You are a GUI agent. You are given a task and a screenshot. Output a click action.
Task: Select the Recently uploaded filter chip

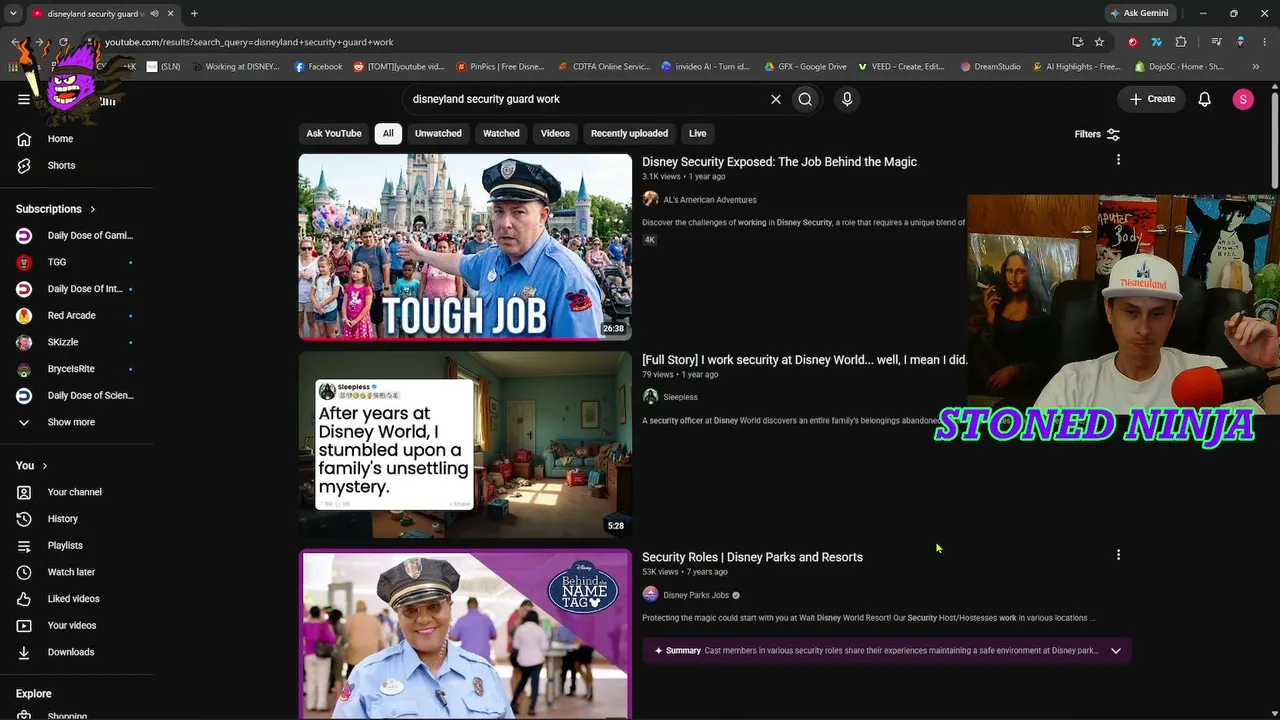tap(629, 133)
